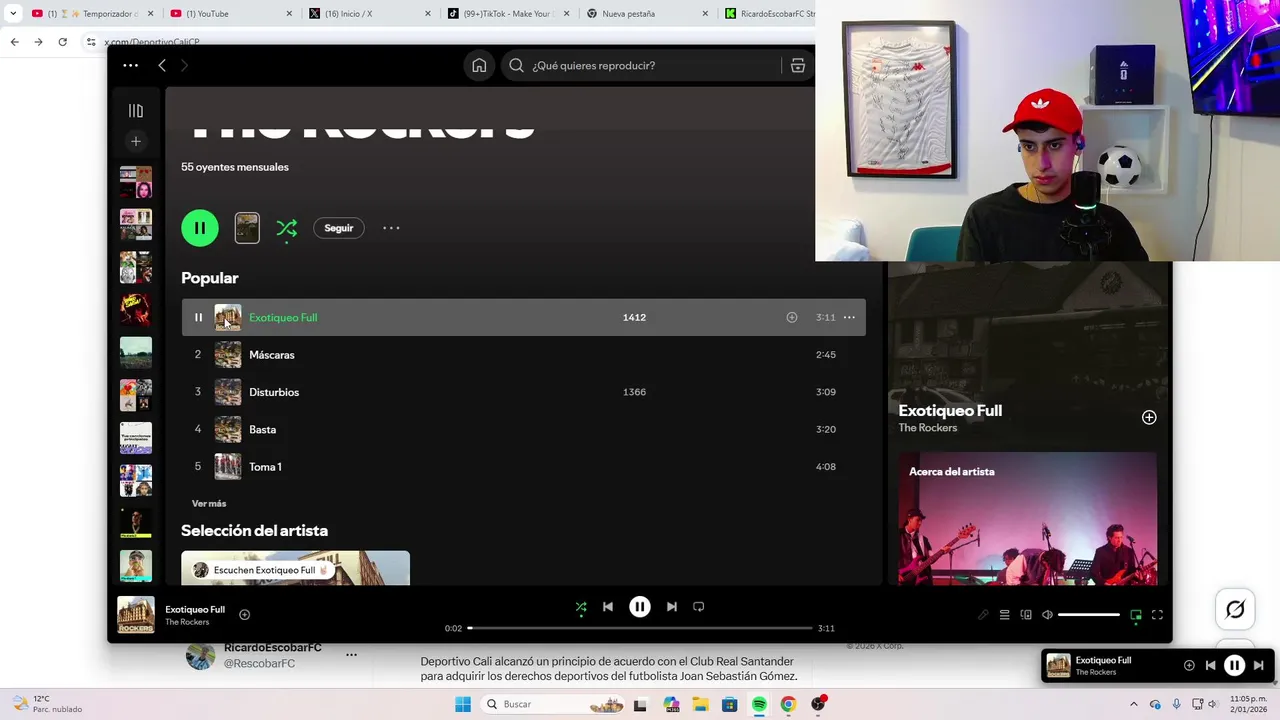This screenshot has width=1280, height=720.
Task: Open the Acerca del artista card
Action: [x=1028, y=519]
